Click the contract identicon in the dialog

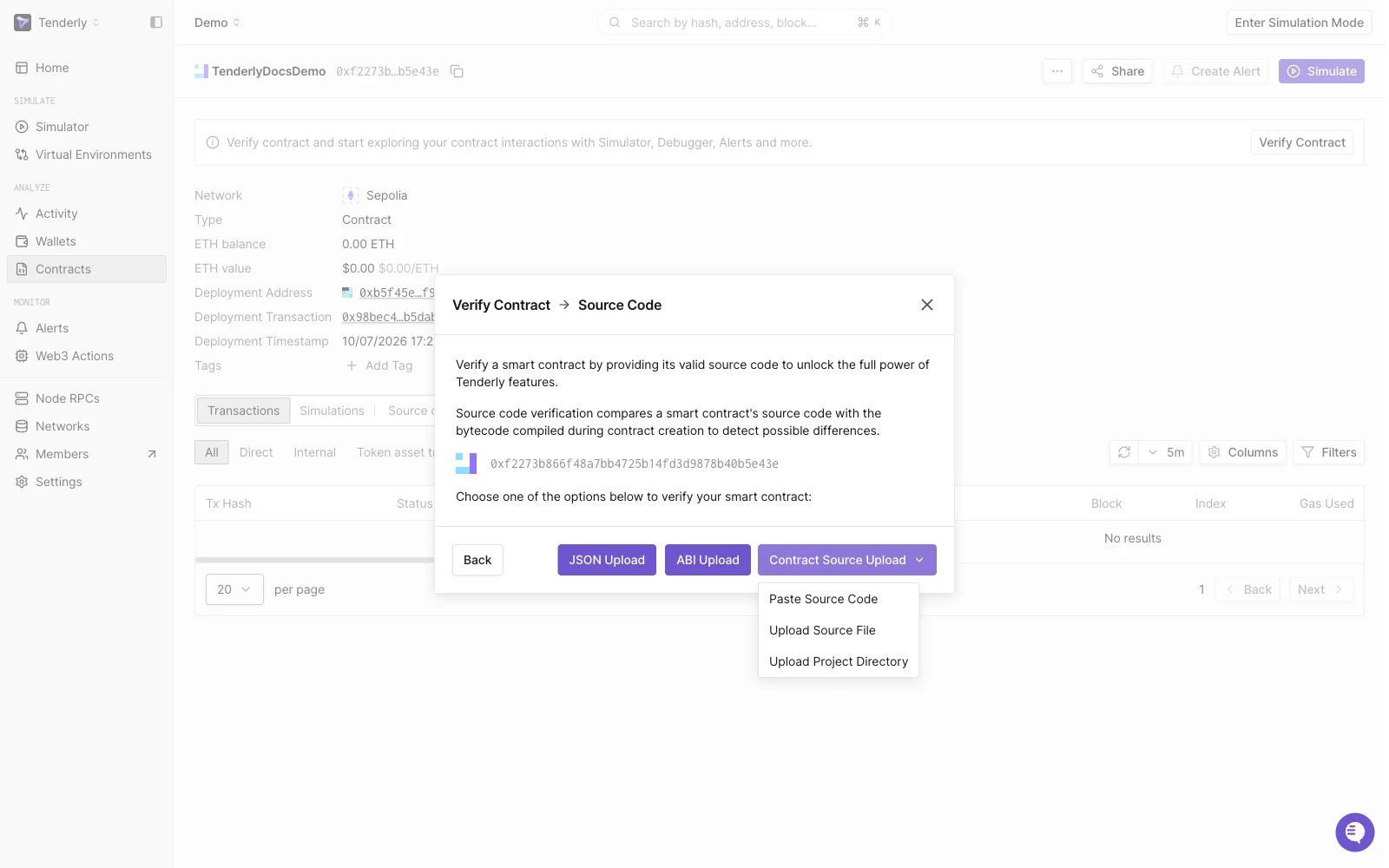coord(466,464)
